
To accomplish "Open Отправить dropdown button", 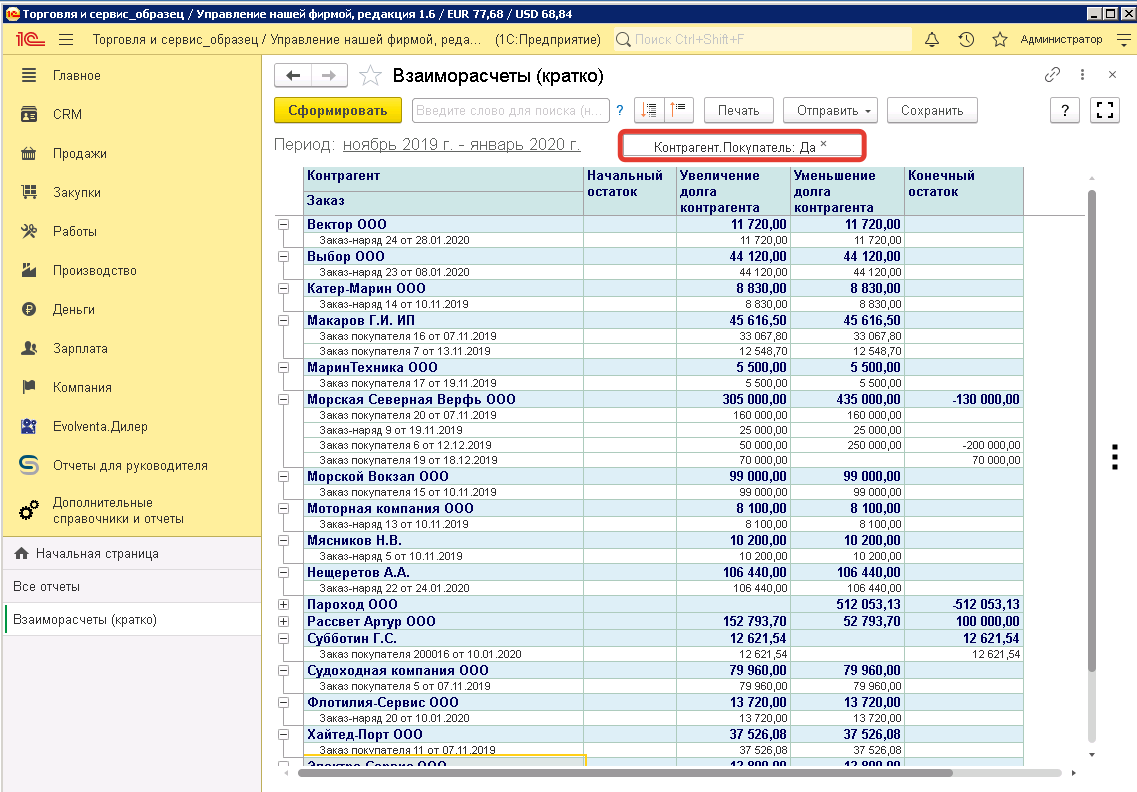I will click(831, 110).
